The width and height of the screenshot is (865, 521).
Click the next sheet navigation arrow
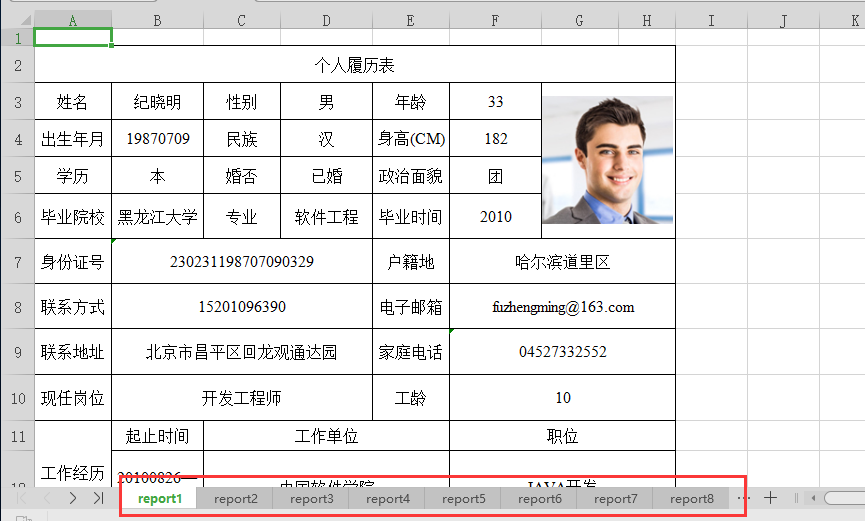[72, 497]
